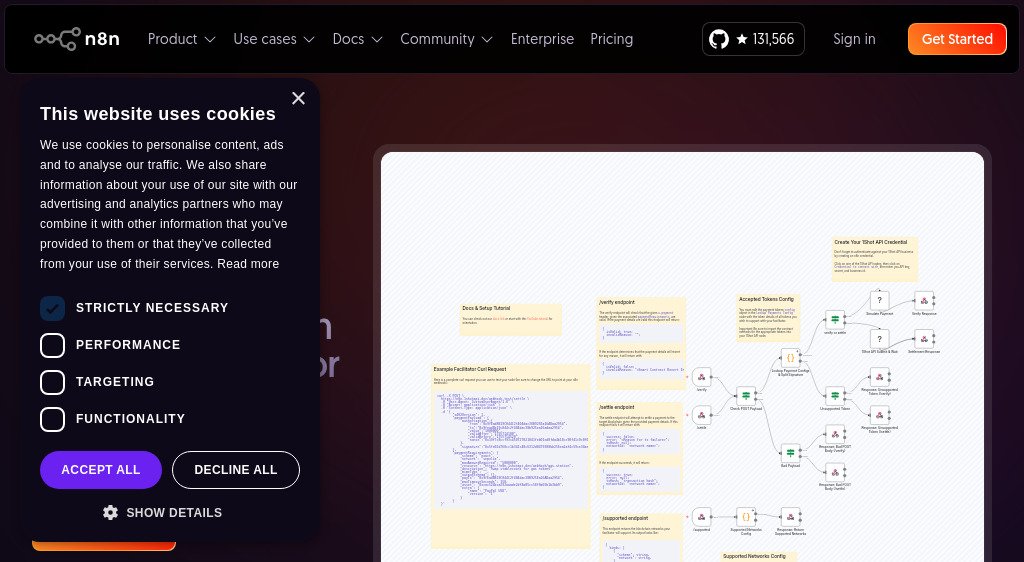Click the gear icon beside Show Details
The height and width of the screenshot is (562, 1024).
point(110,512)
